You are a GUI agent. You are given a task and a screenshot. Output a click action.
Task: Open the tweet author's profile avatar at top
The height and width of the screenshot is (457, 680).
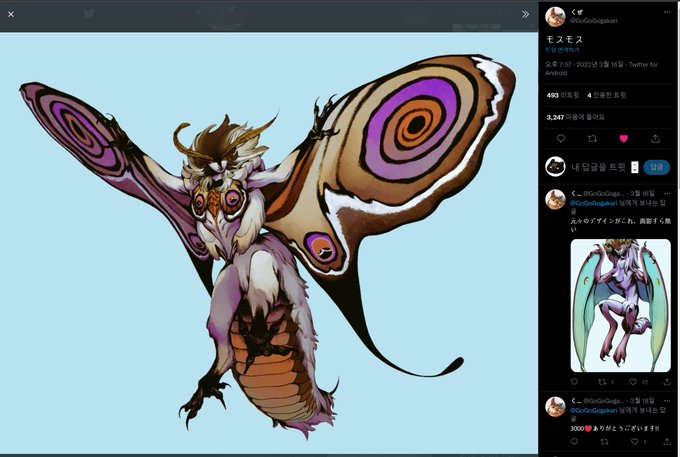click(555, 16)
